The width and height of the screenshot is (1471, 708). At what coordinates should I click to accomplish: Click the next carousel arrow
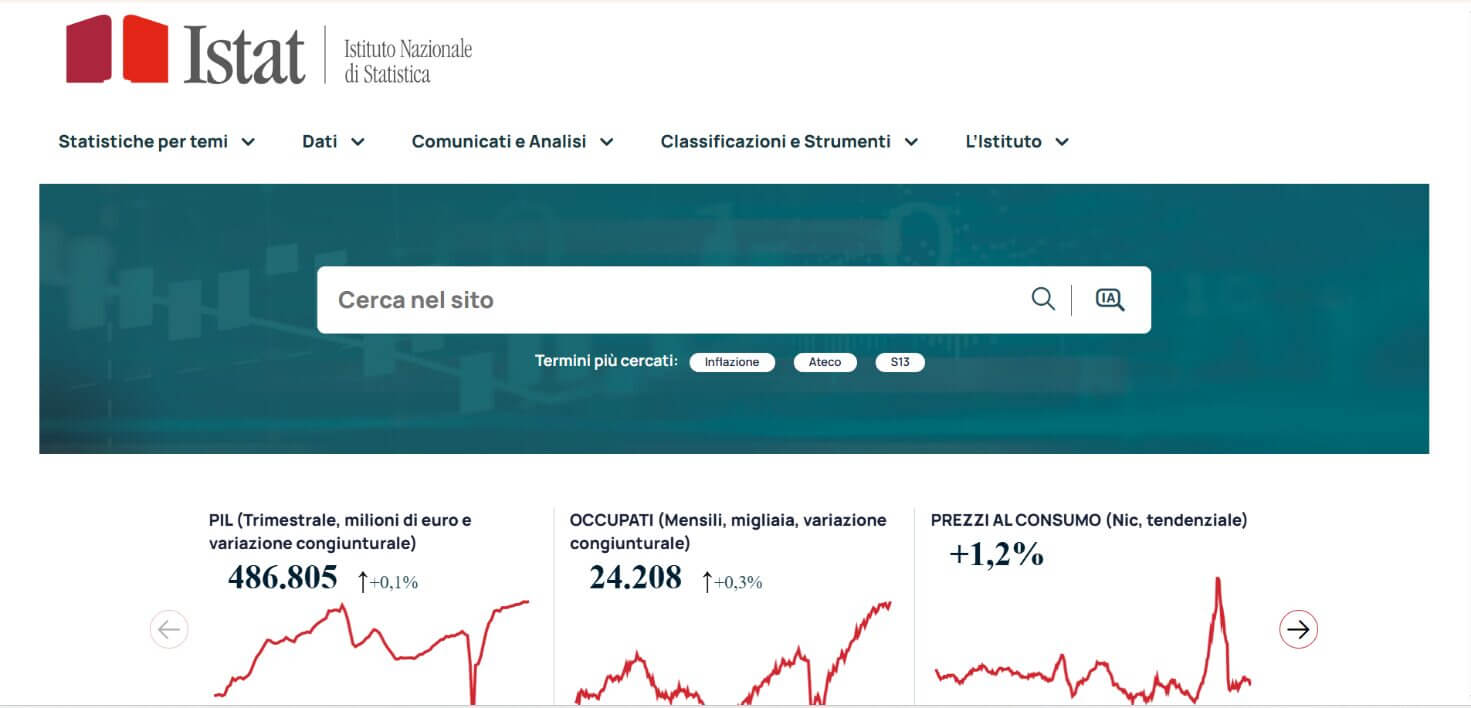tap(1297, 629)
